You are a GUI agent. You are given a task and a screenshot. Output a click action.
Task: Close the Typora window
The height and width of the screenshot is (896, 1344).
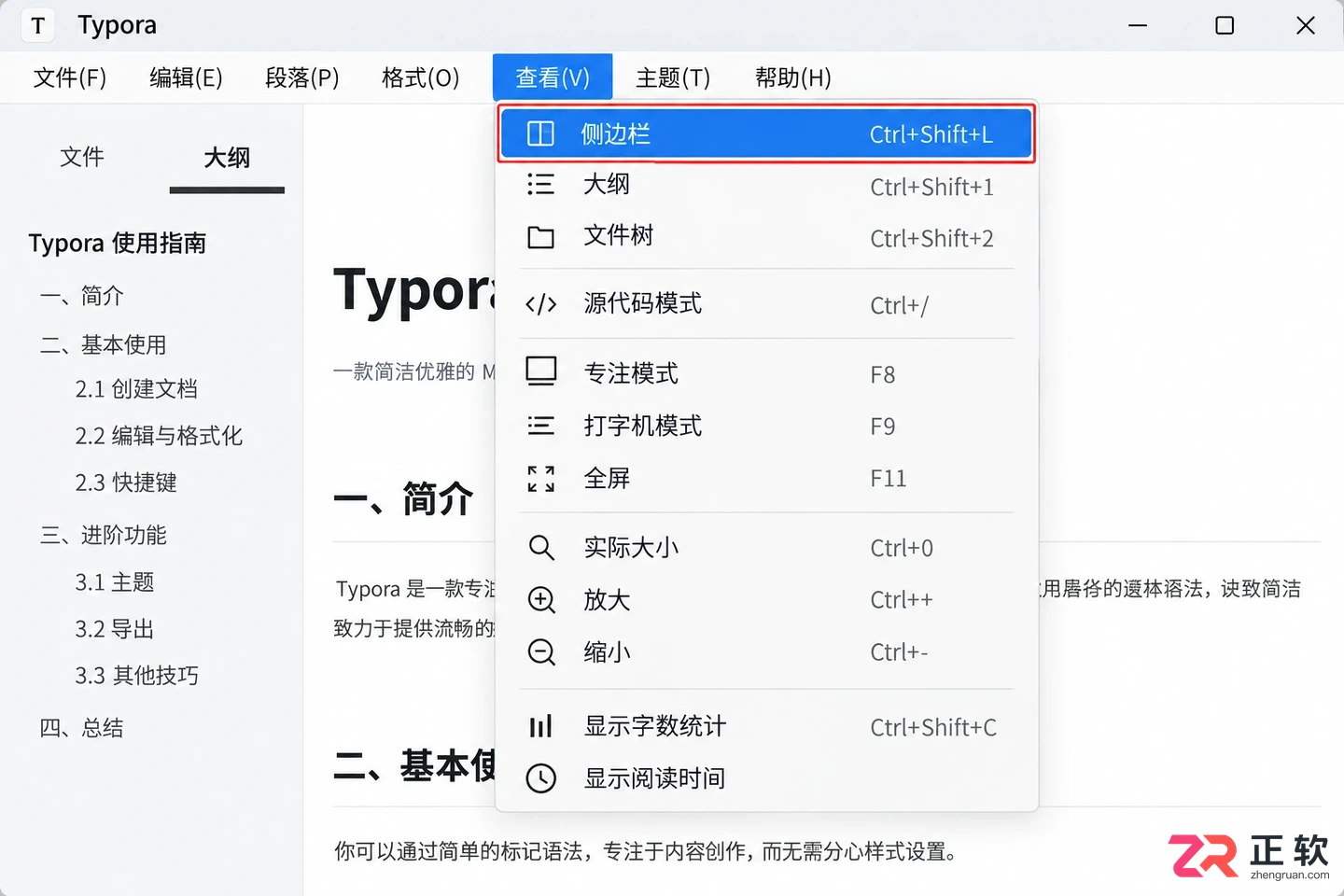pos(1306,25)
